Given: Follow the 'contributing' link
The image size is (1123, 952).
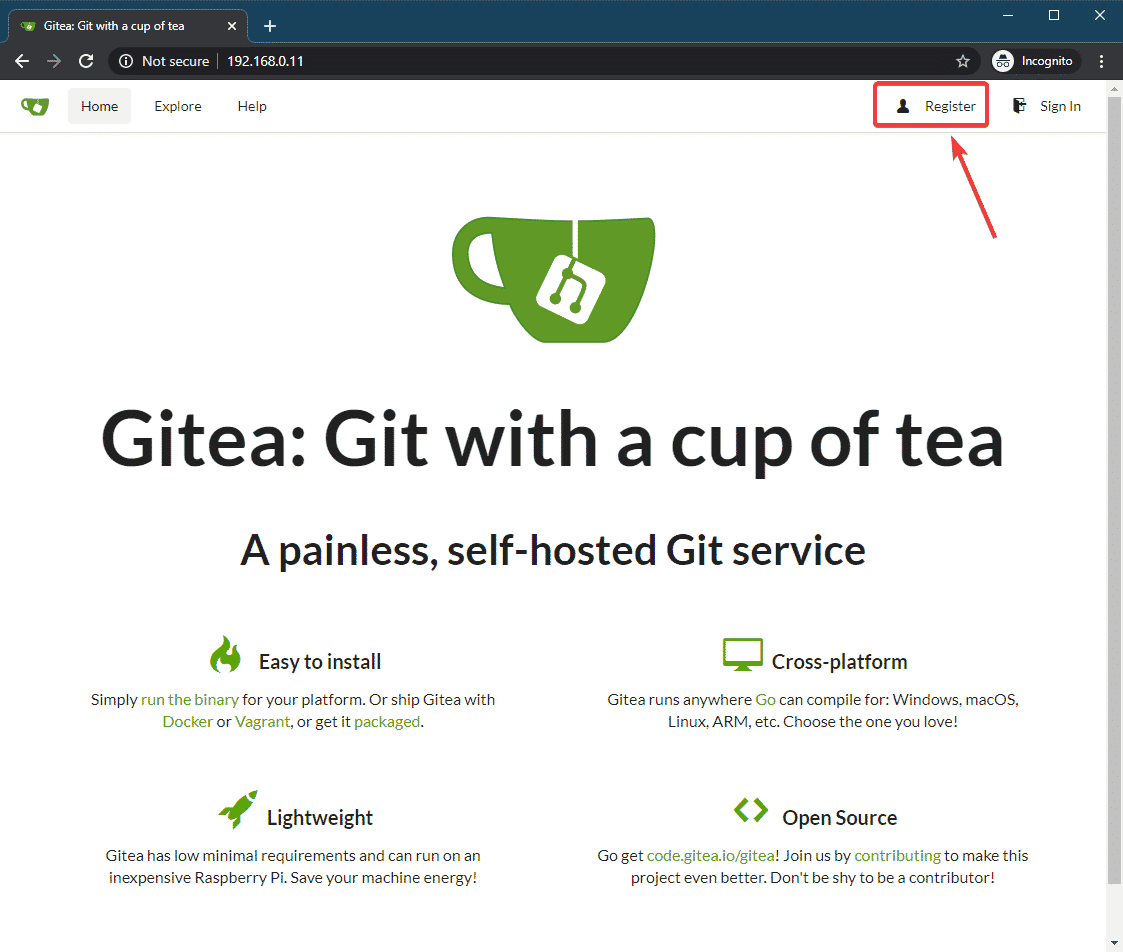Looking at the screenshot, I should coord(897,856).
